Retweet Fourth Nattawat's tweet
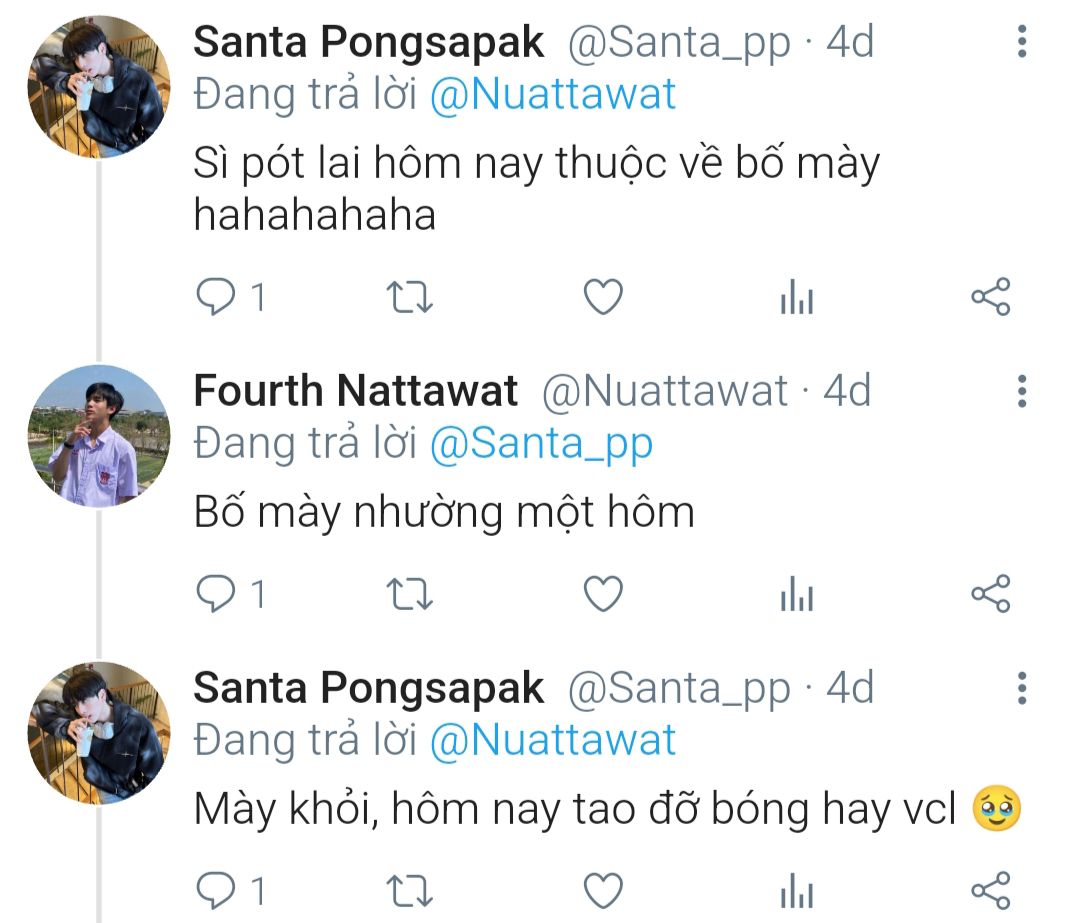The image size is (1080, 923). [x=408, y=595]
